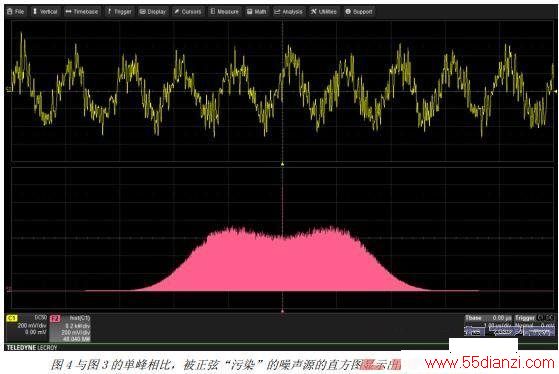Open the Utilities menu
This screenshot has width=559, height=374.
(323, 12)
